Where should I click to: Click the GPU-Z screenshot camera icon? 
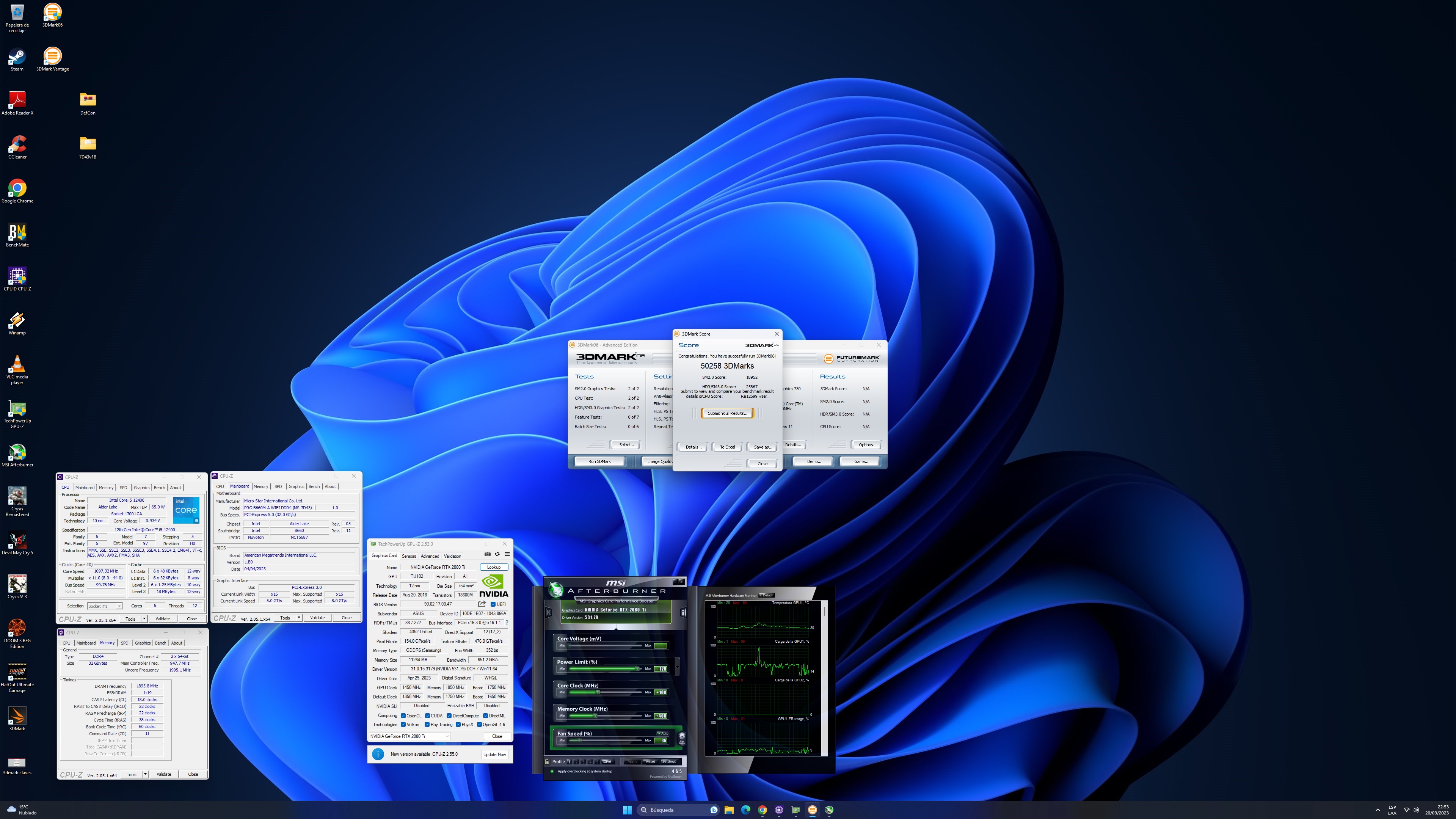point(487,554)
